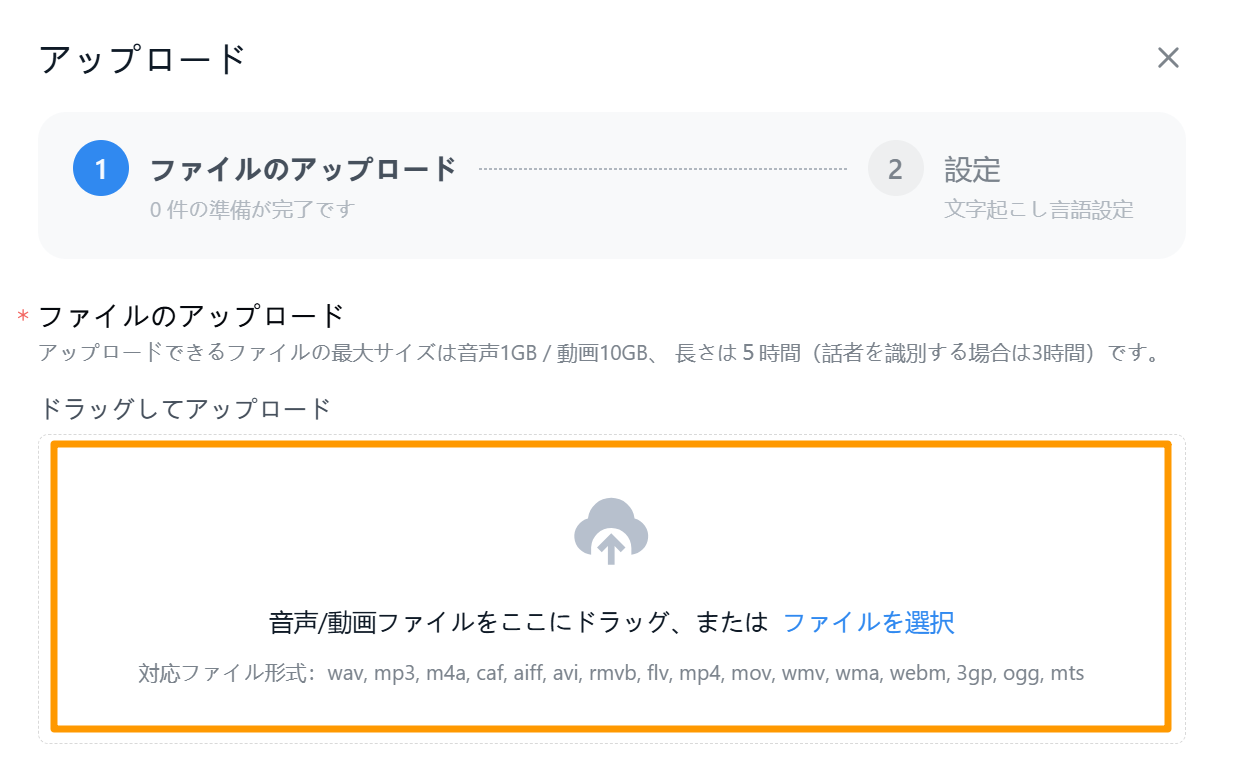Click the ファイルのアップロード section heading
The image size is (1233, 759).
(191, 316)
